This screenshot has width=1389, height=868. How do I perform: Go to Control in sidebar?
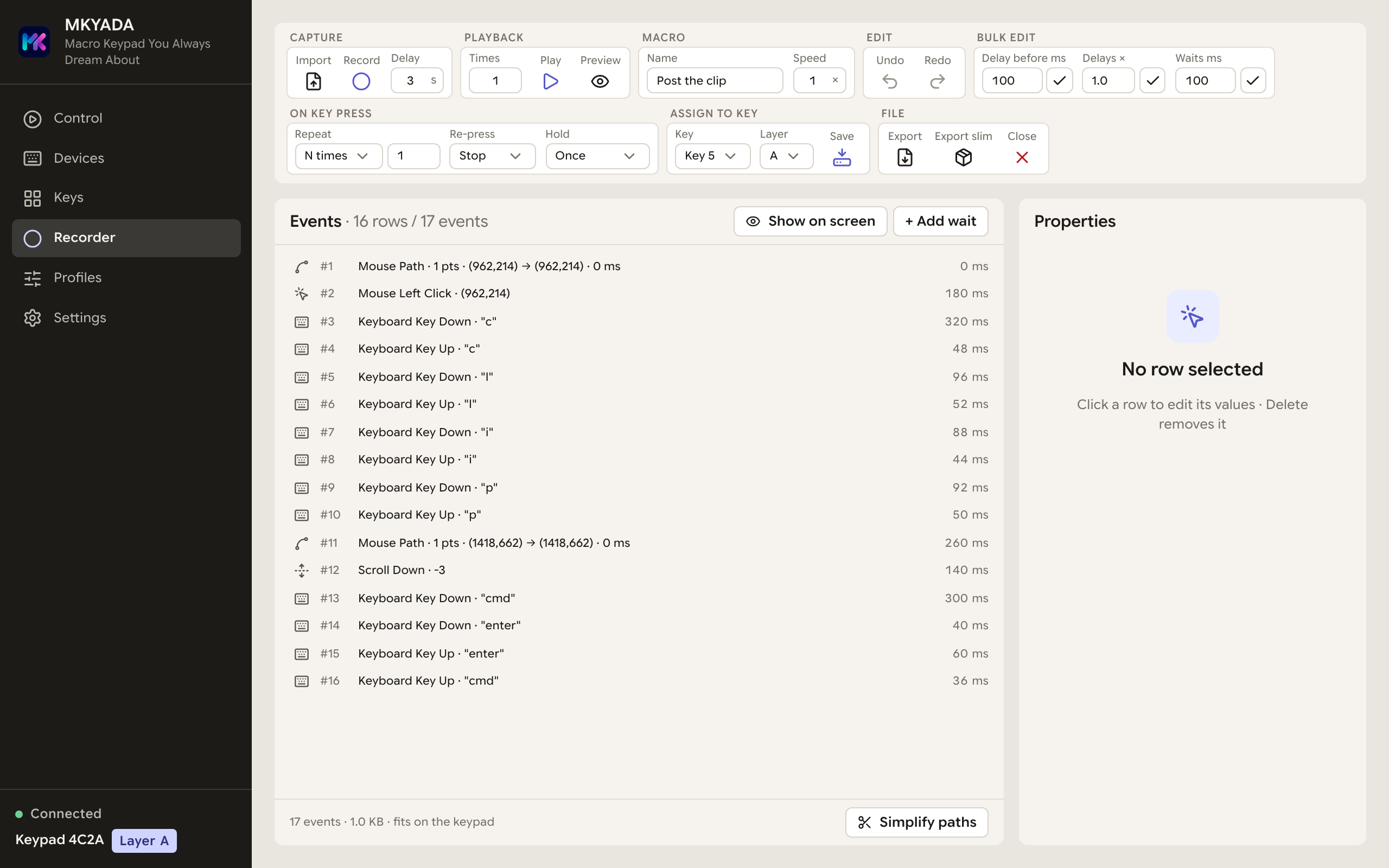[x=126, y=118]
